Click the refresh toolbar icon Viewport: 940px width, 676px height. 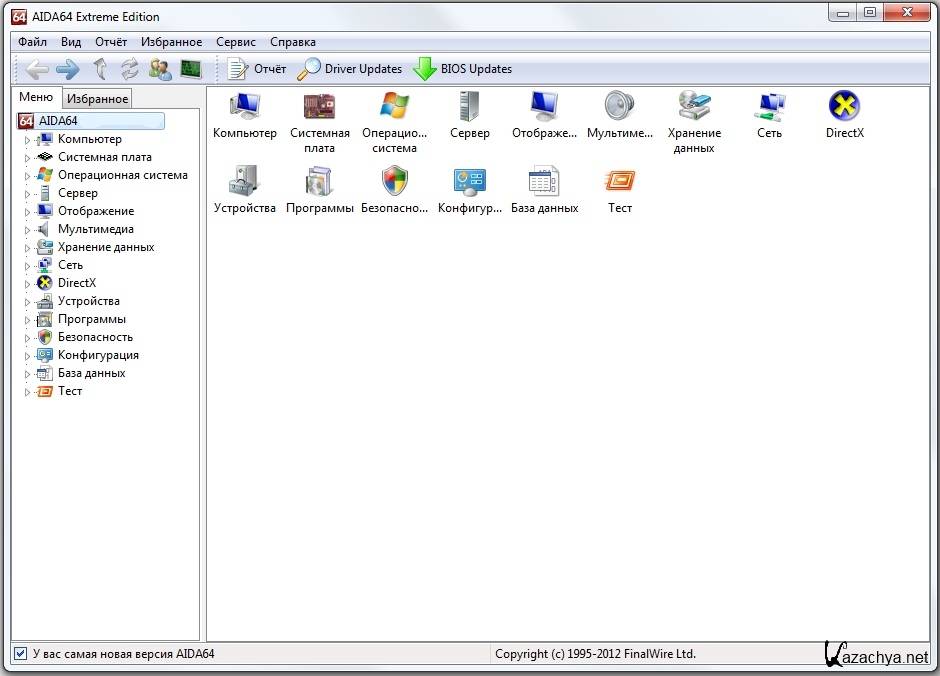click(x=129, y=69)
